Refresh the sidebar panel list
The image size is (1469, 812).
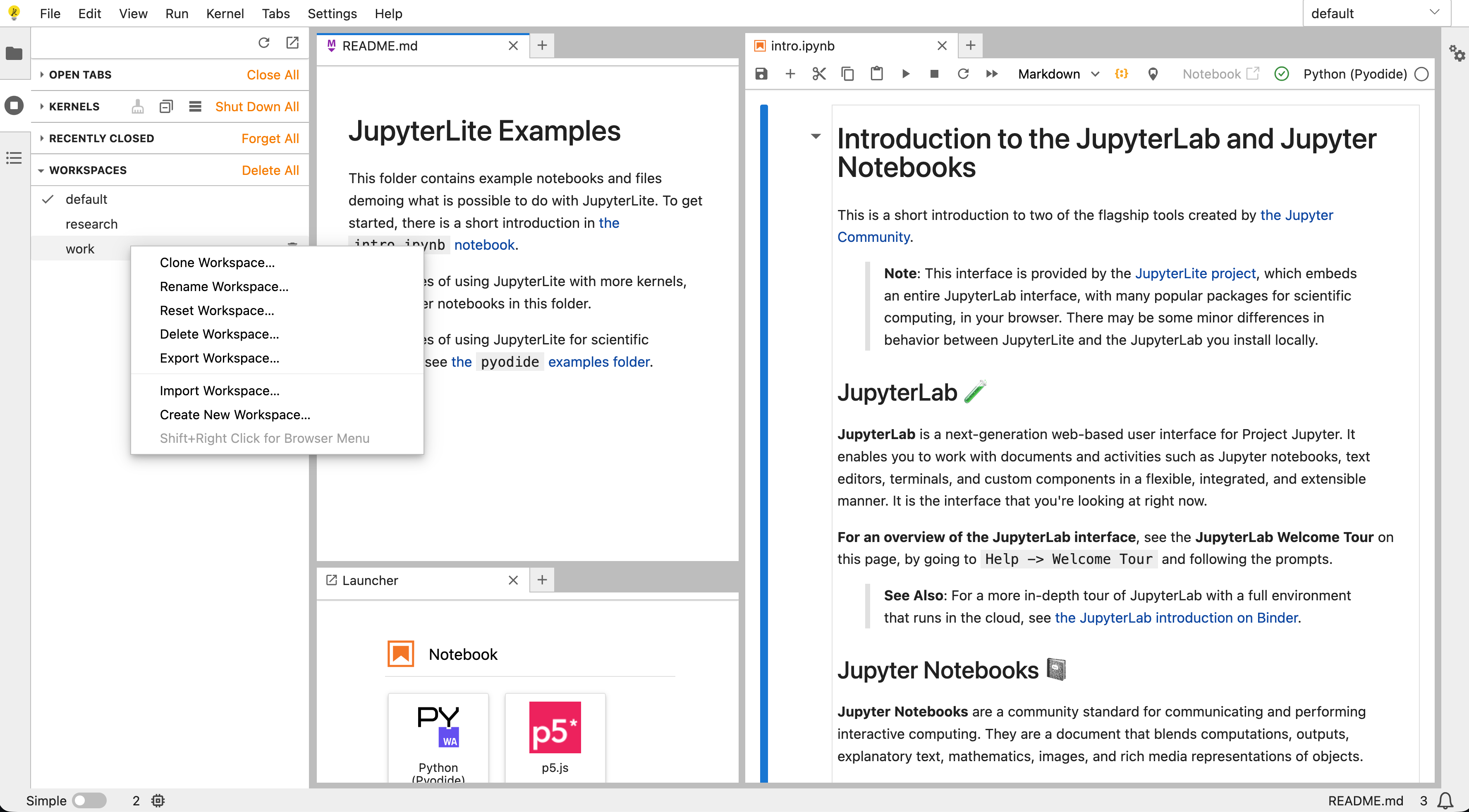(x=263, y=43)
